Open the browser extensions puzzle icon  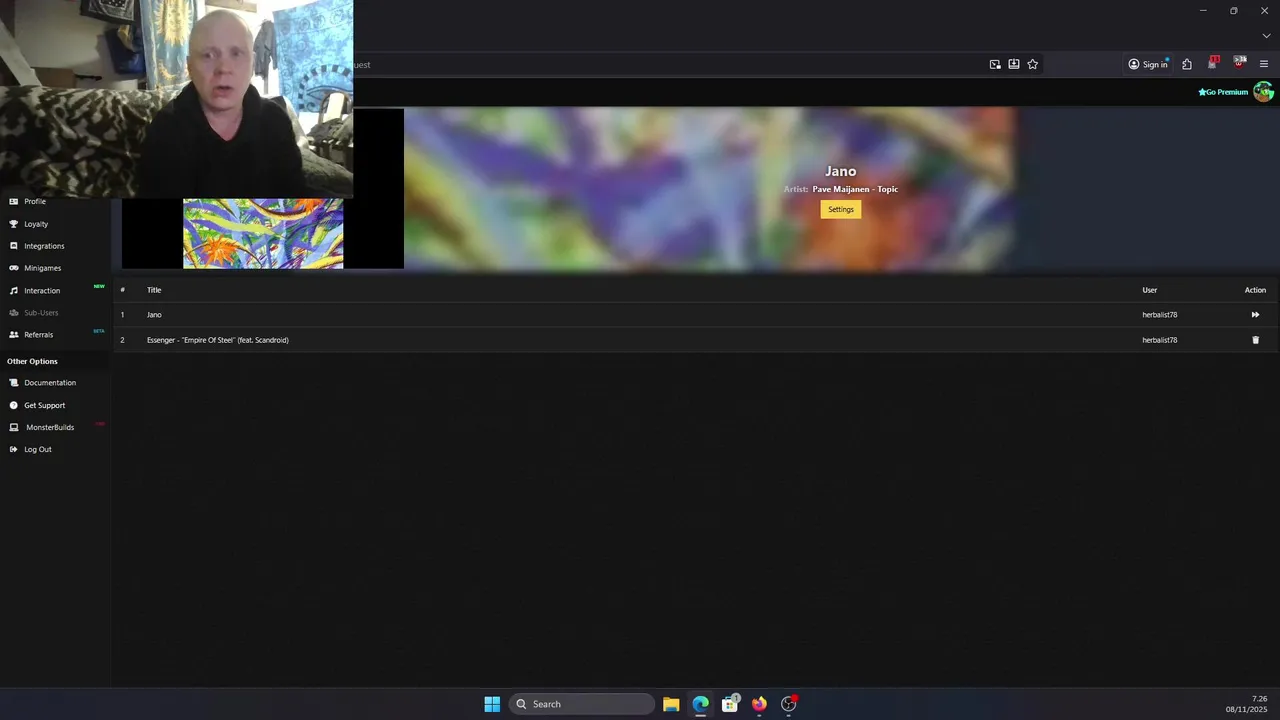click(1187, 64)
